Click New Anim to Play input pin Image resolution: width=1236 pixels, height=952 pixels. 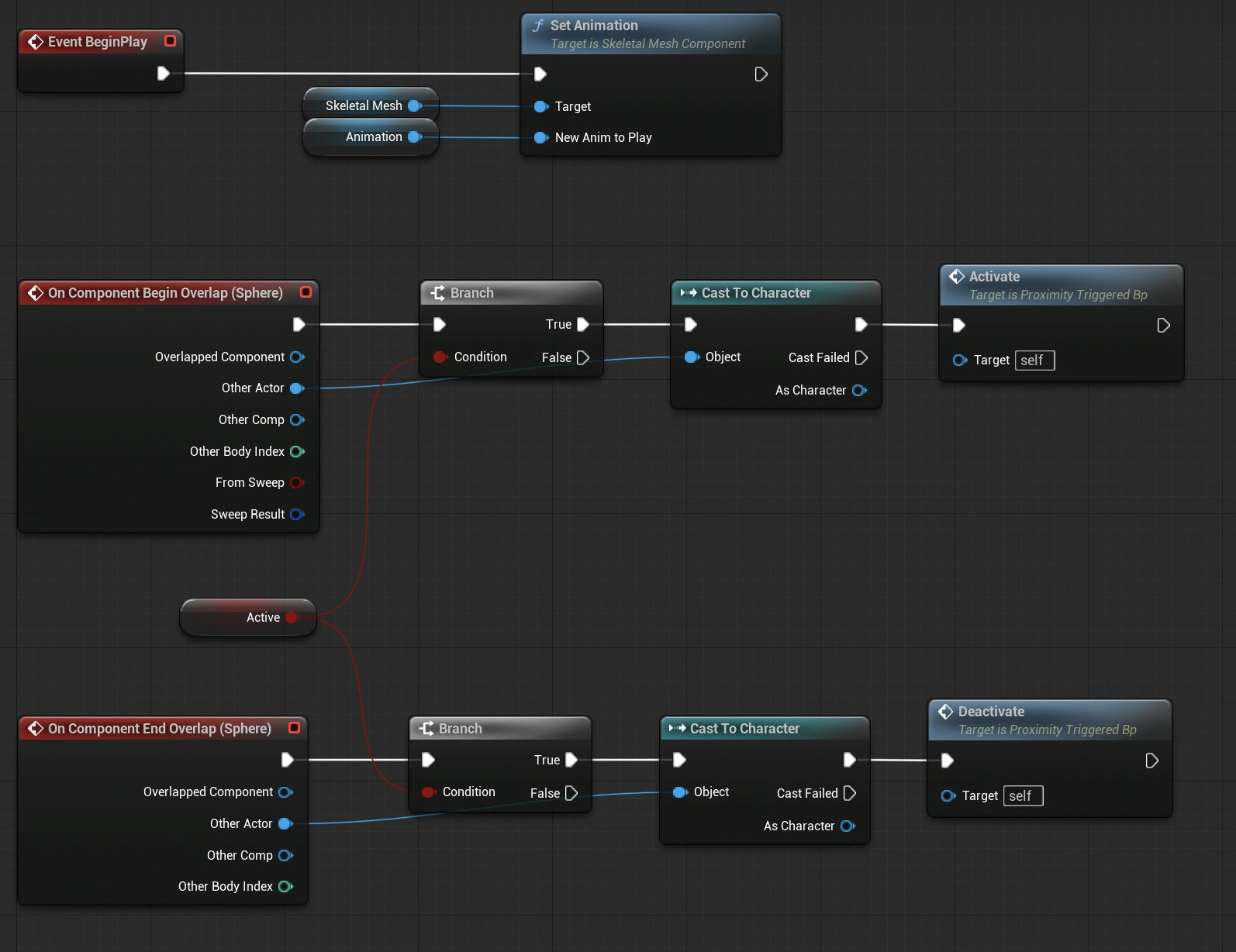coord(541,138)
